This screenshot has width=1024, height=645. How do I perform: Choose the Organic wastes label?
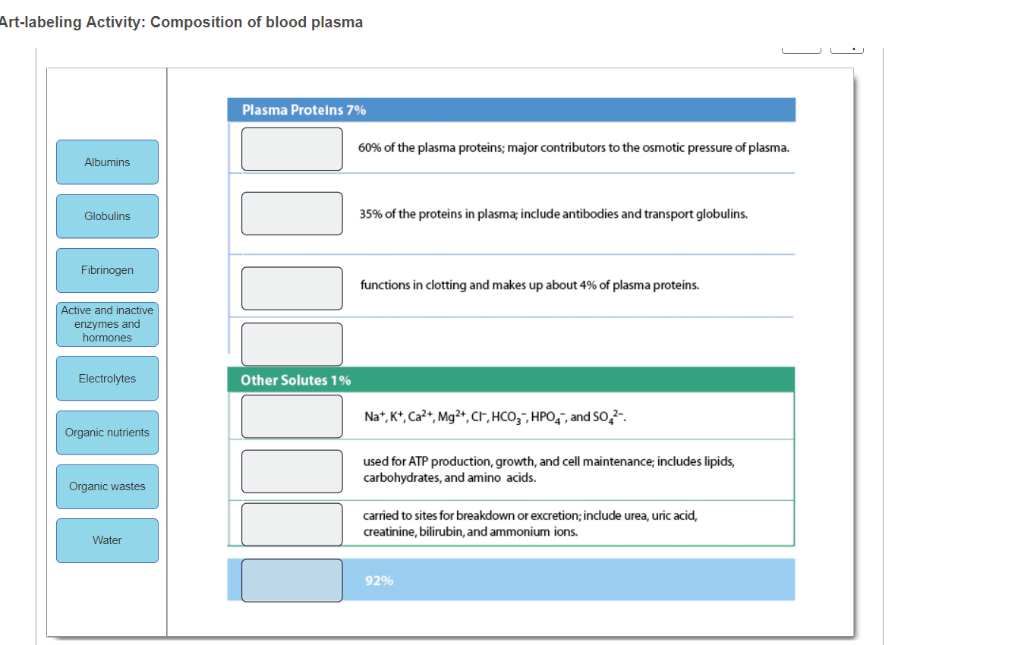[107, 486]
